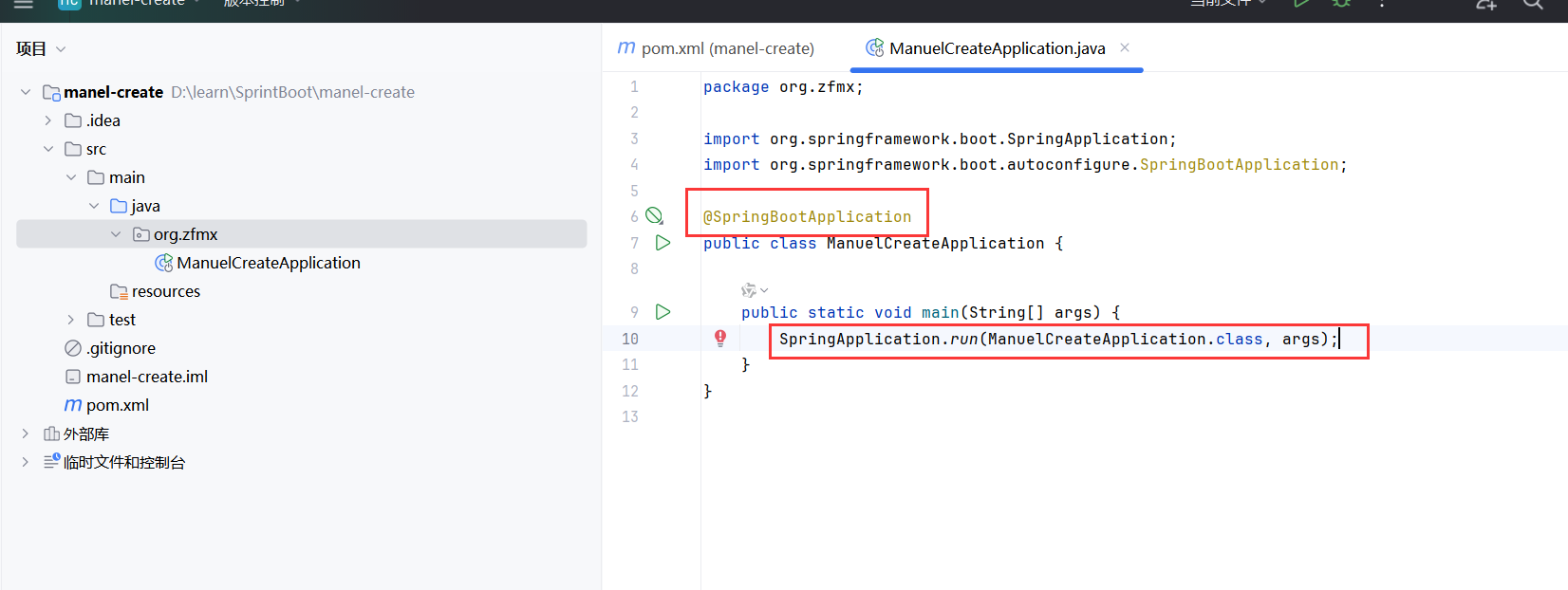Close the ManuelCreateApplication.java tab
The height and width of the screenshot is (590, 1568).
(1125, 47)
